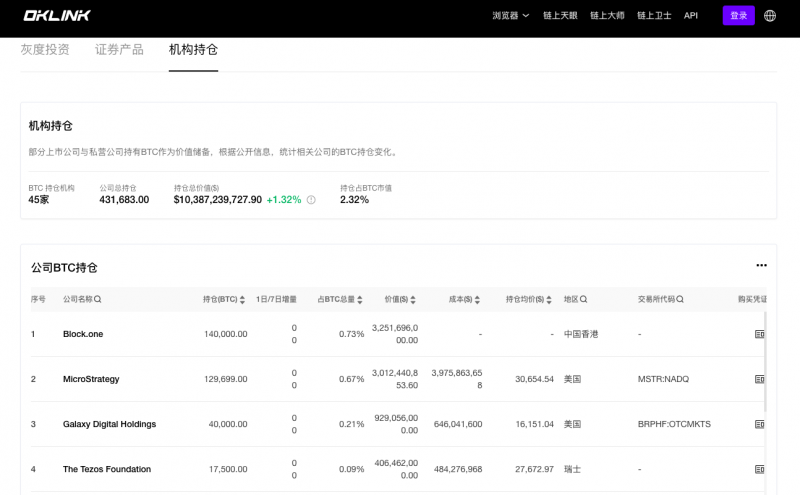Click the 公司BTC持仓 section heading
Screen dimensions: 800x495
(64, 268)
